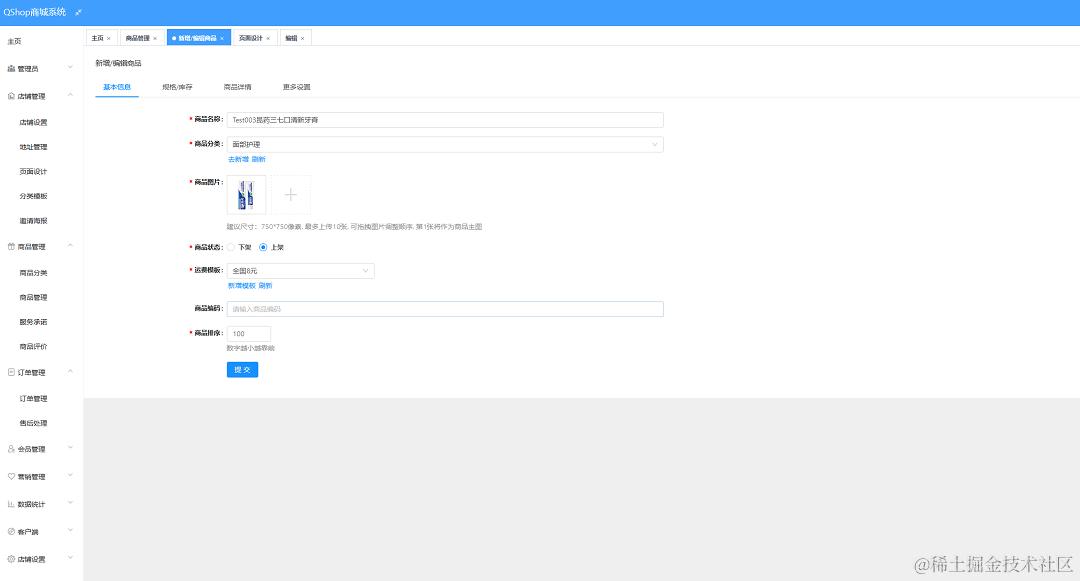The height and width of the screenshot is (581, 1080).
Task: Click the 客户端 circular icon
Action: [11, 531]
